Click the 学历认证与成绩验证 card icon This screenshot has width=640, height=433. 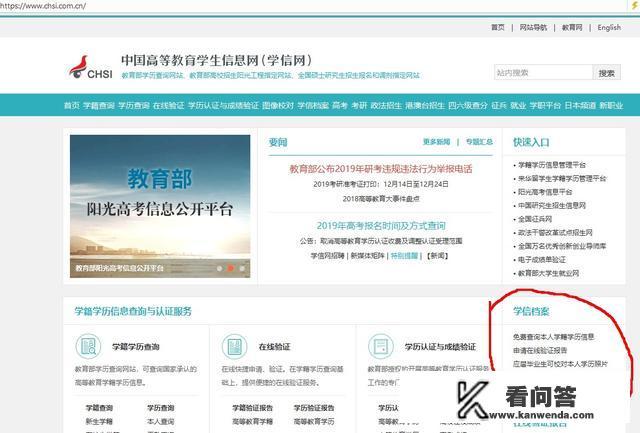coord(380,346)
